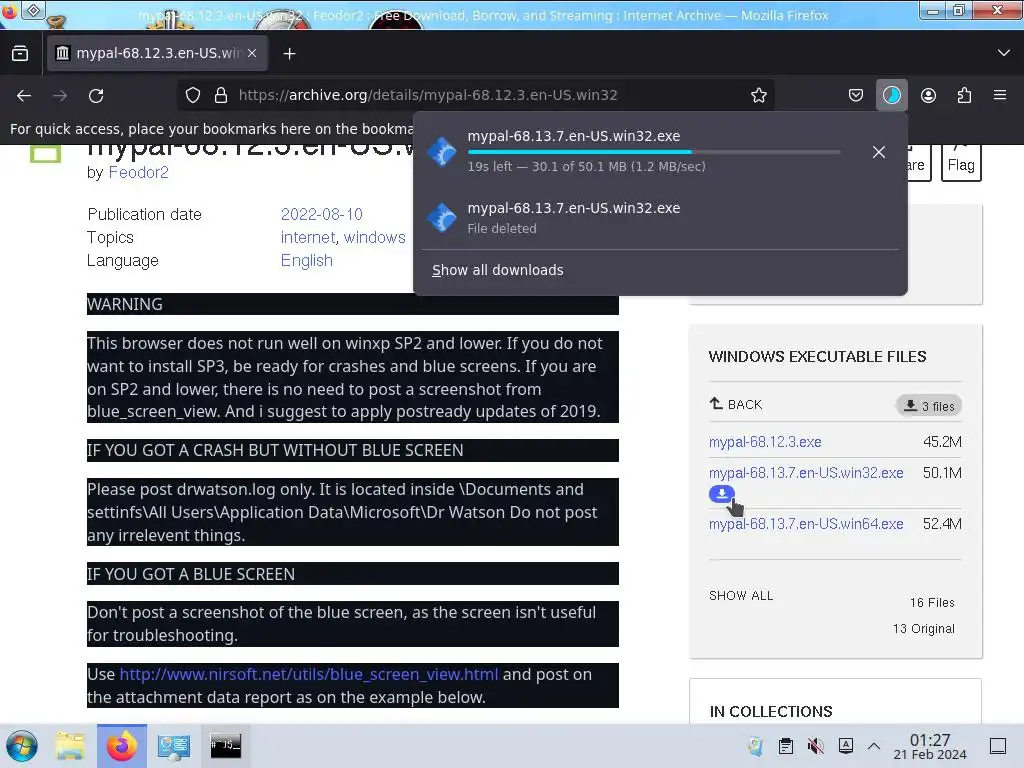Image resolution: width=1024 pixels, height=768 pixels.
Task: Open the 13 Original files link
Action: click(x=923, y=628)
